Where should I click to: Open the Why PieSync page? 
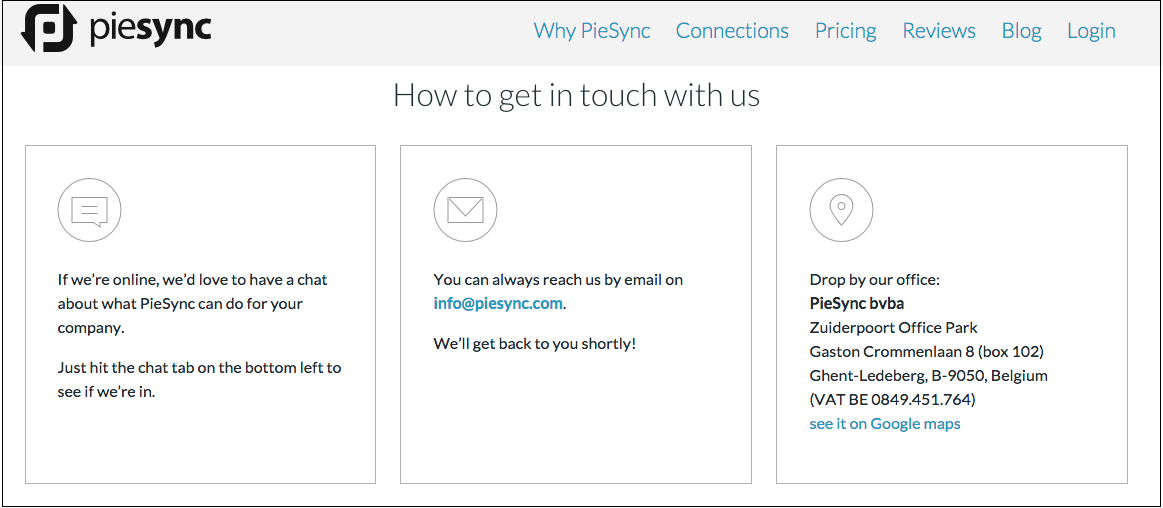(x=592, y=31)
